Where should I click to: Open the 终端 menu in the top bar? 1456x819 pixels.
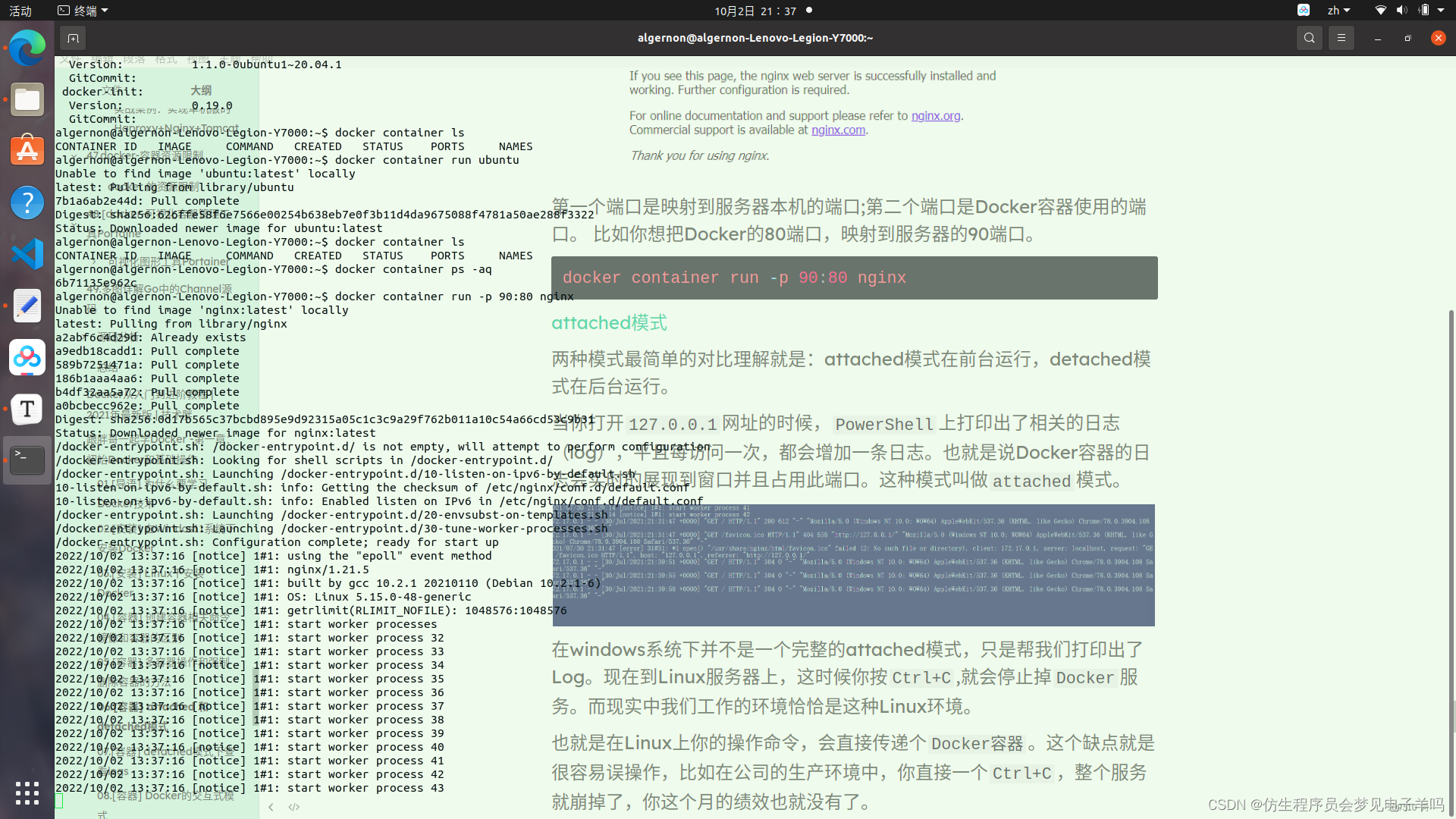(82, 10)
